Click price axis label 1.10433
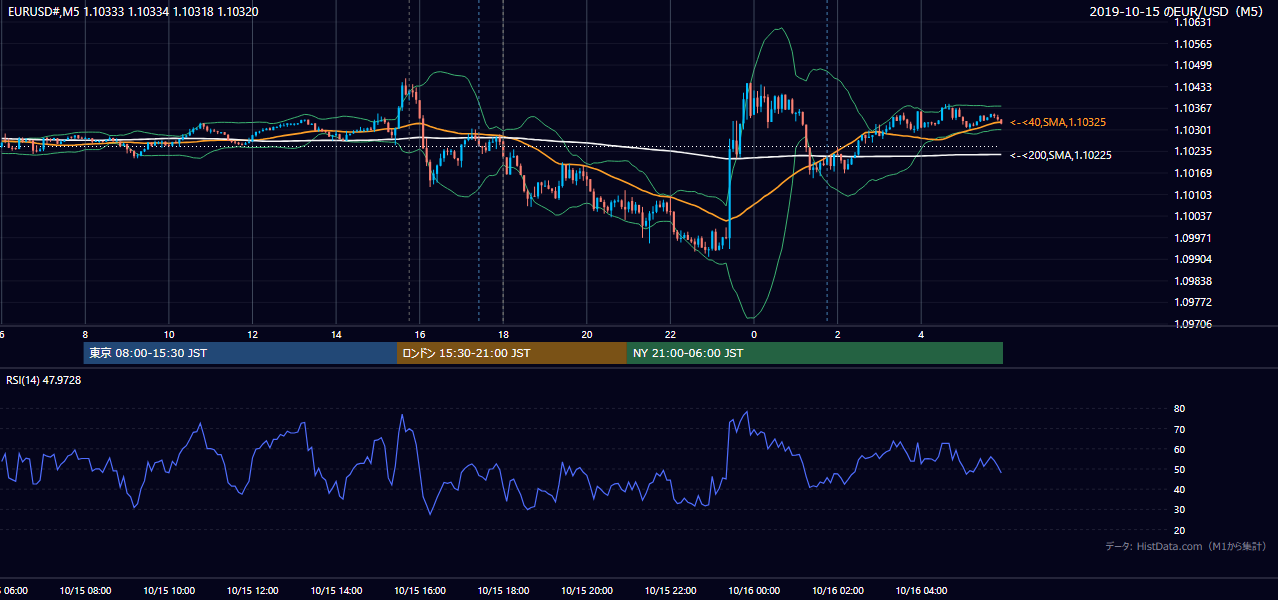The width and height of the screenshot is (1278, 600). (x=1193, y=87)
